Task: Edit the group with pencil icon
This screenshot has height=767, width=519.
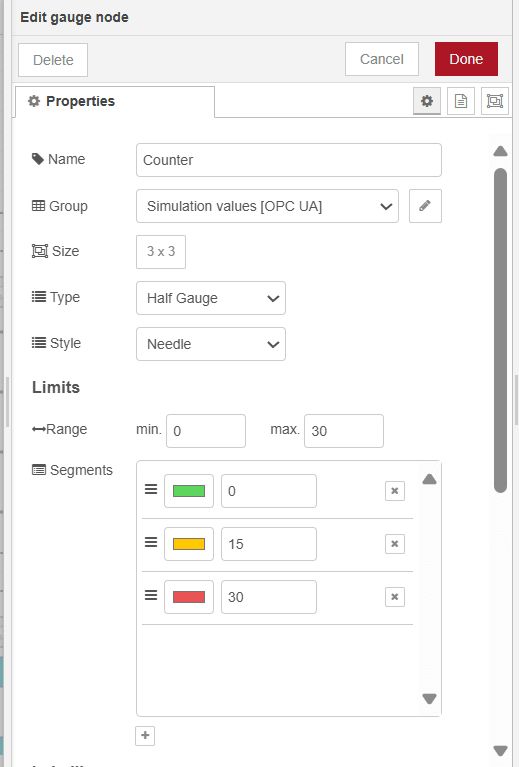Action: (425, 206)
